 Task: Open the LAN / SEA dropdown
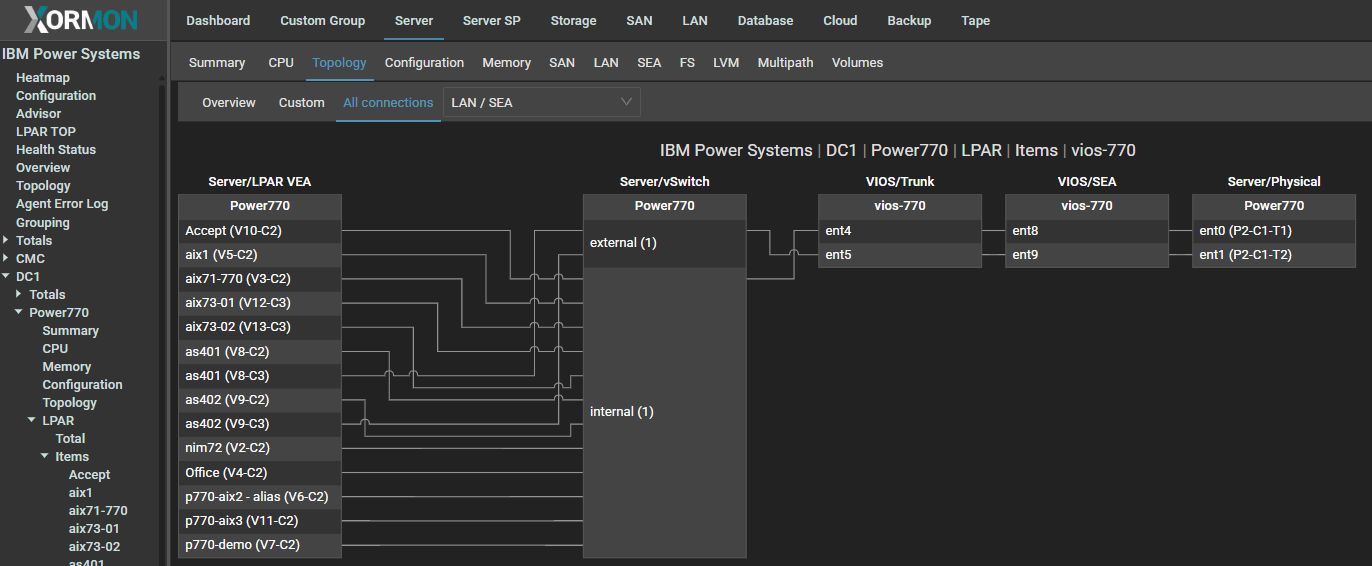[x=541, y=102]
